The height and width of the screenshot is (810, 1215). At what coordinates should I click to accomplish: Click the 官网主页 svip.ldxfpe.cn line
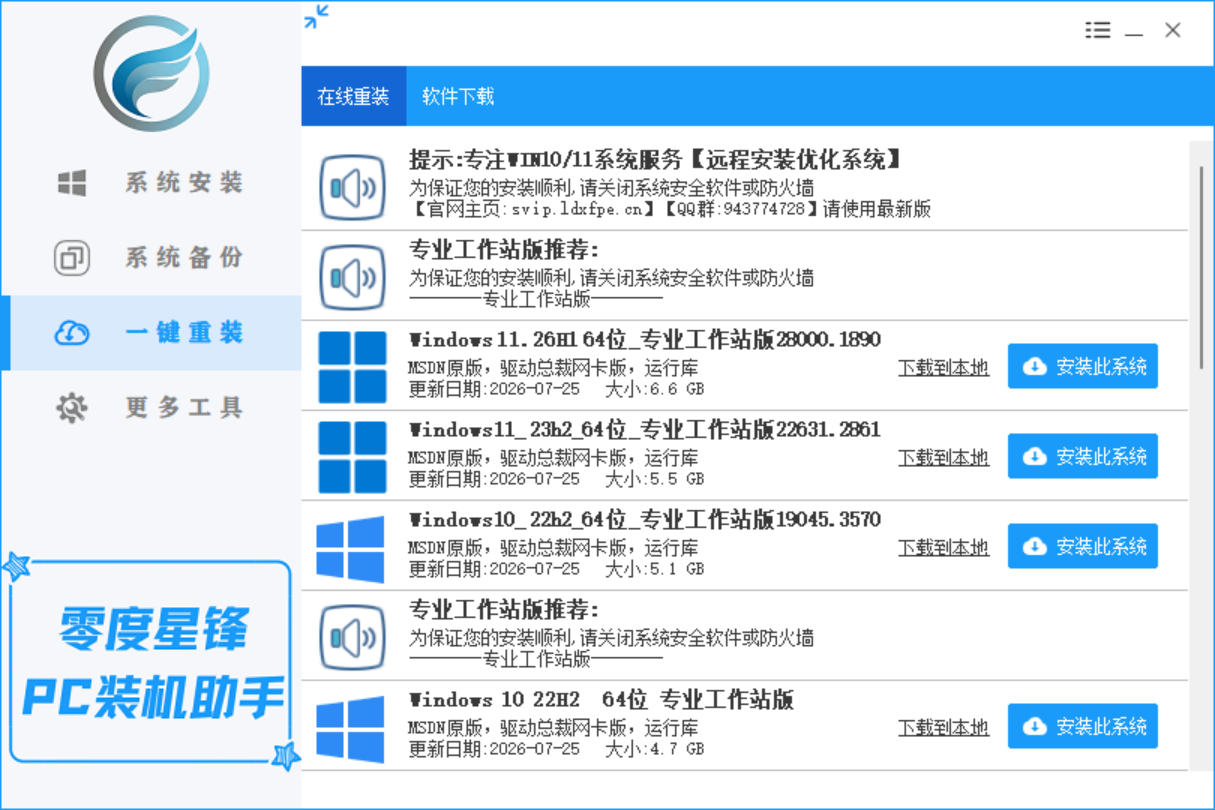[x=670, y=209]
